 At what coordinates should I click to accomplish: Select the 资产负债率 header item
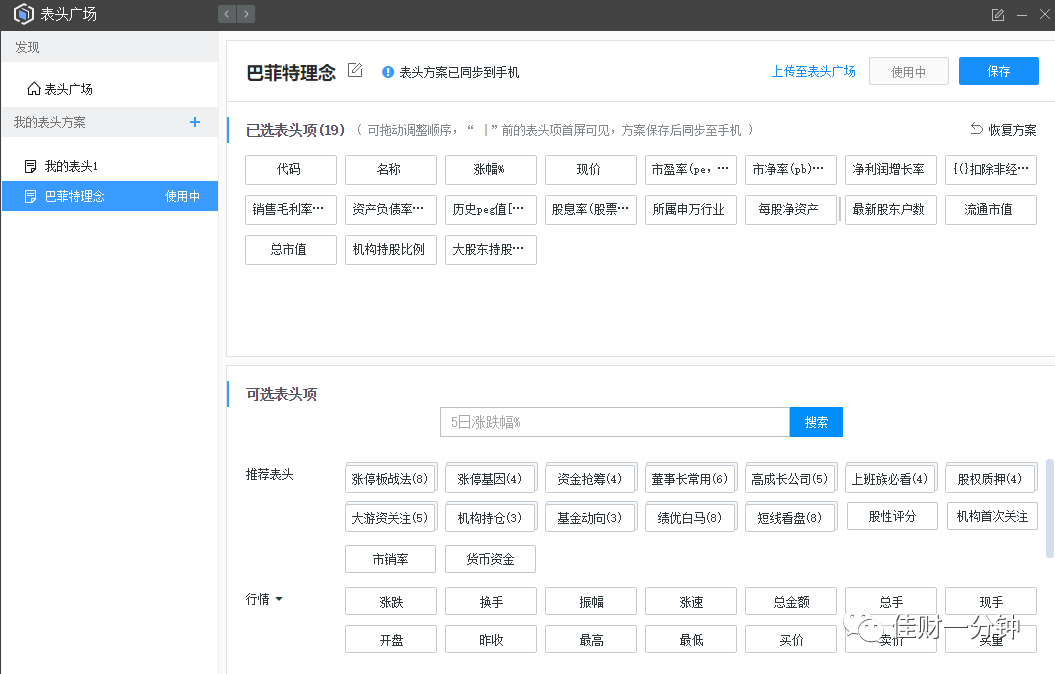click(391, 210)
